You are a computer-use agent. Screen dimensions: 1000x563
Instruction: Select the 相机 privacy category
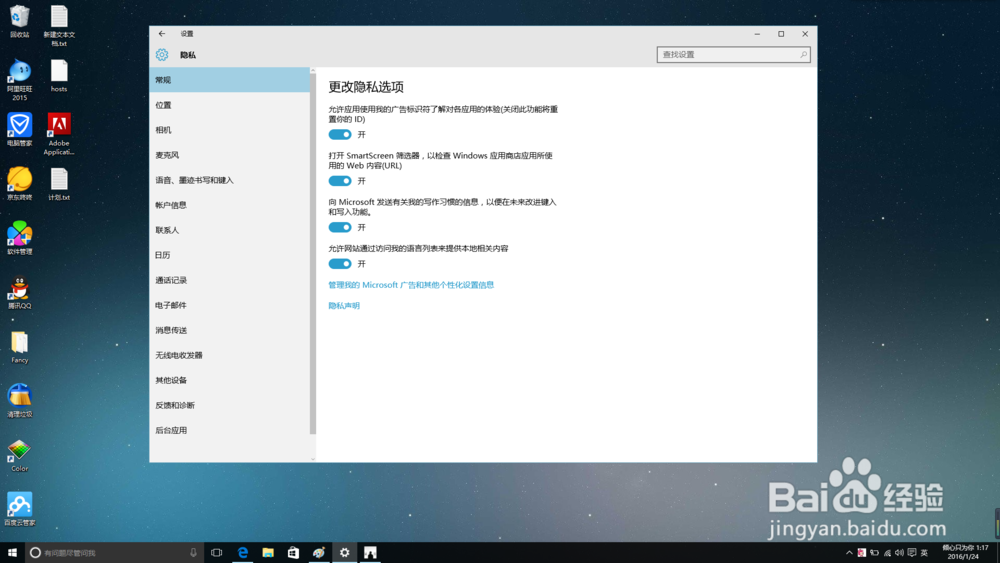(230, 130)
